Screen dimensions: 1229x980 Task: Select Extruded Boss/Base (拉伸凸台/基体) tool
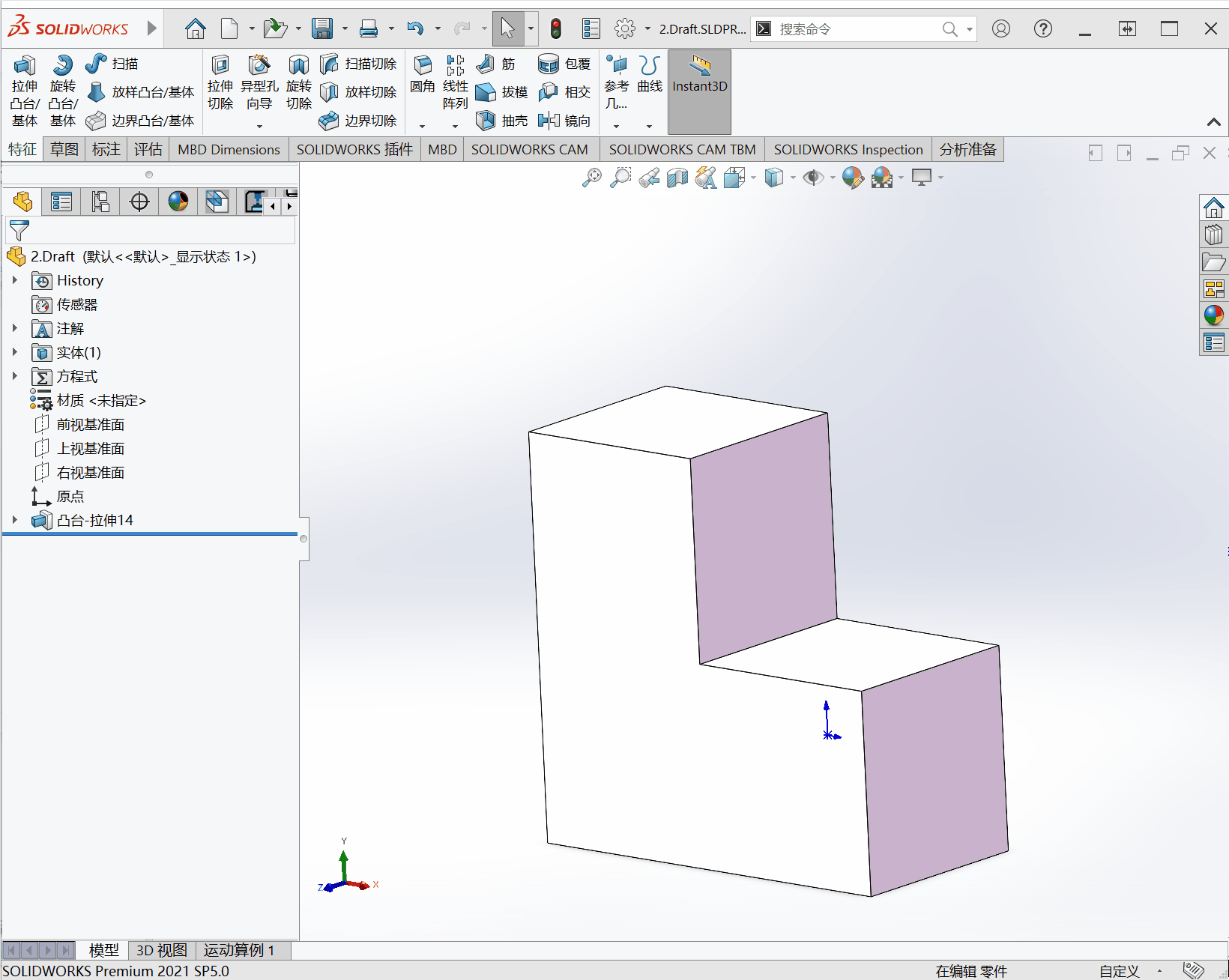pos(24,91)
